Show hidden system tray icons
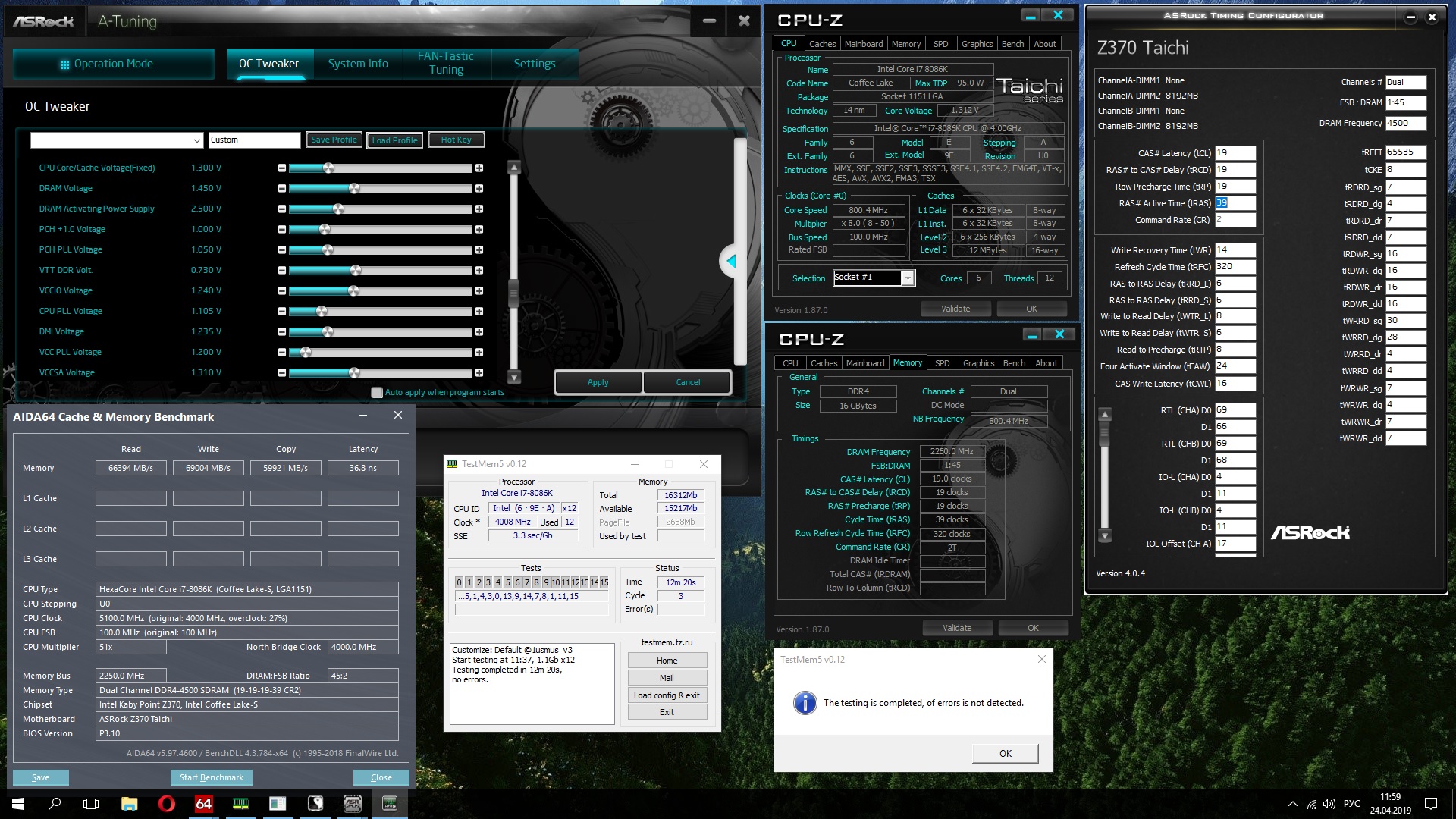The height and width of the screenshot is (819, 1456). [1292, 804]
